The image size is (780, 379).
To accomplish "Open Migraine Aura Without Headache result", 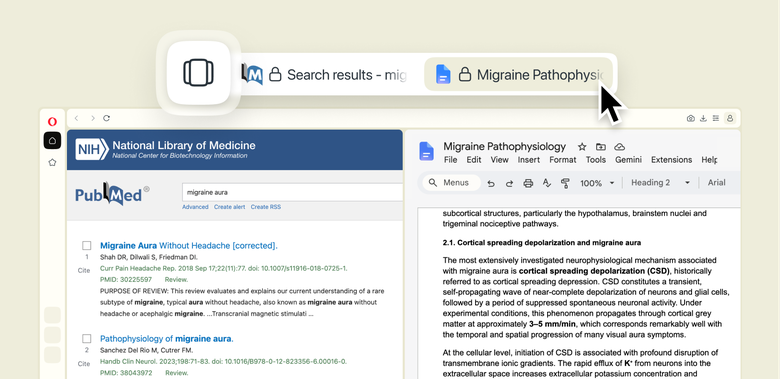I will (x=189, y=245).
